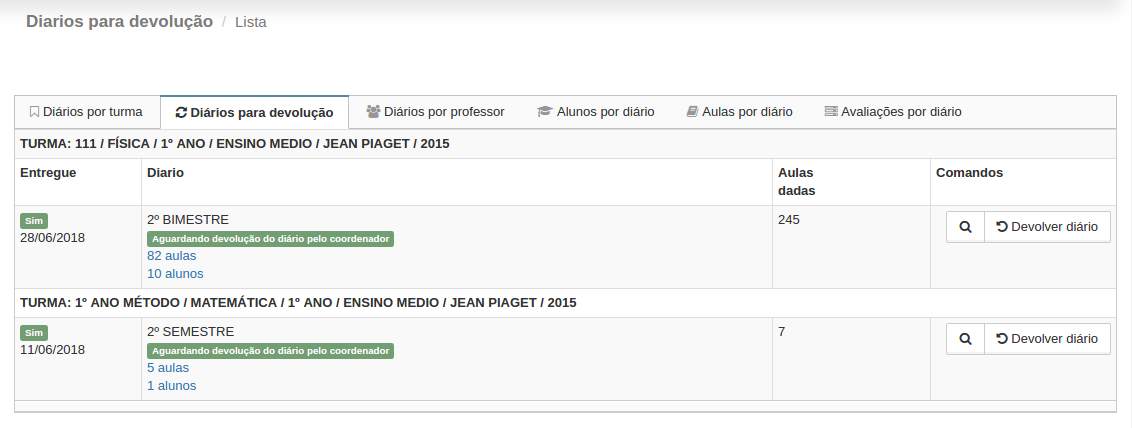
Task: Click list icon on Avaliações por diário tab
Action: 830,112
